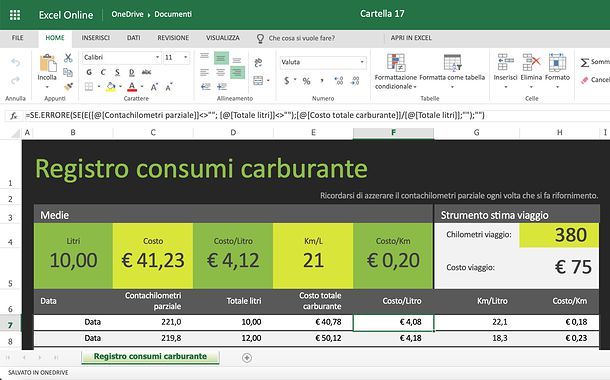Screen dimensions: 610x380
Task: Toggle underline (S) formatting
Action: [x=117, y=72]
